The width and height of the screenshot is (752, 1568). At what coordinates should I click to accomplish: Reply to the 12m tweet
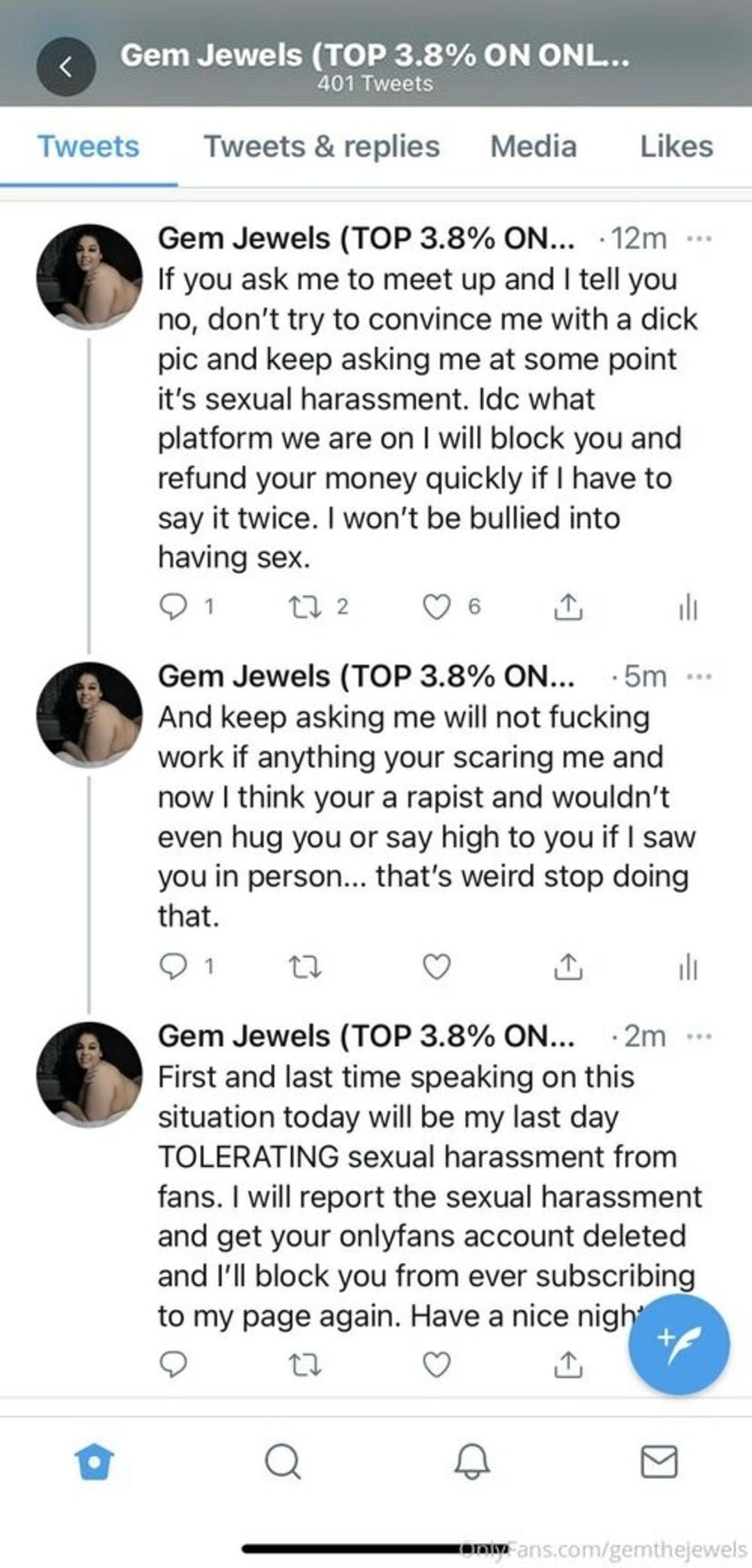(x=173, y=607)
